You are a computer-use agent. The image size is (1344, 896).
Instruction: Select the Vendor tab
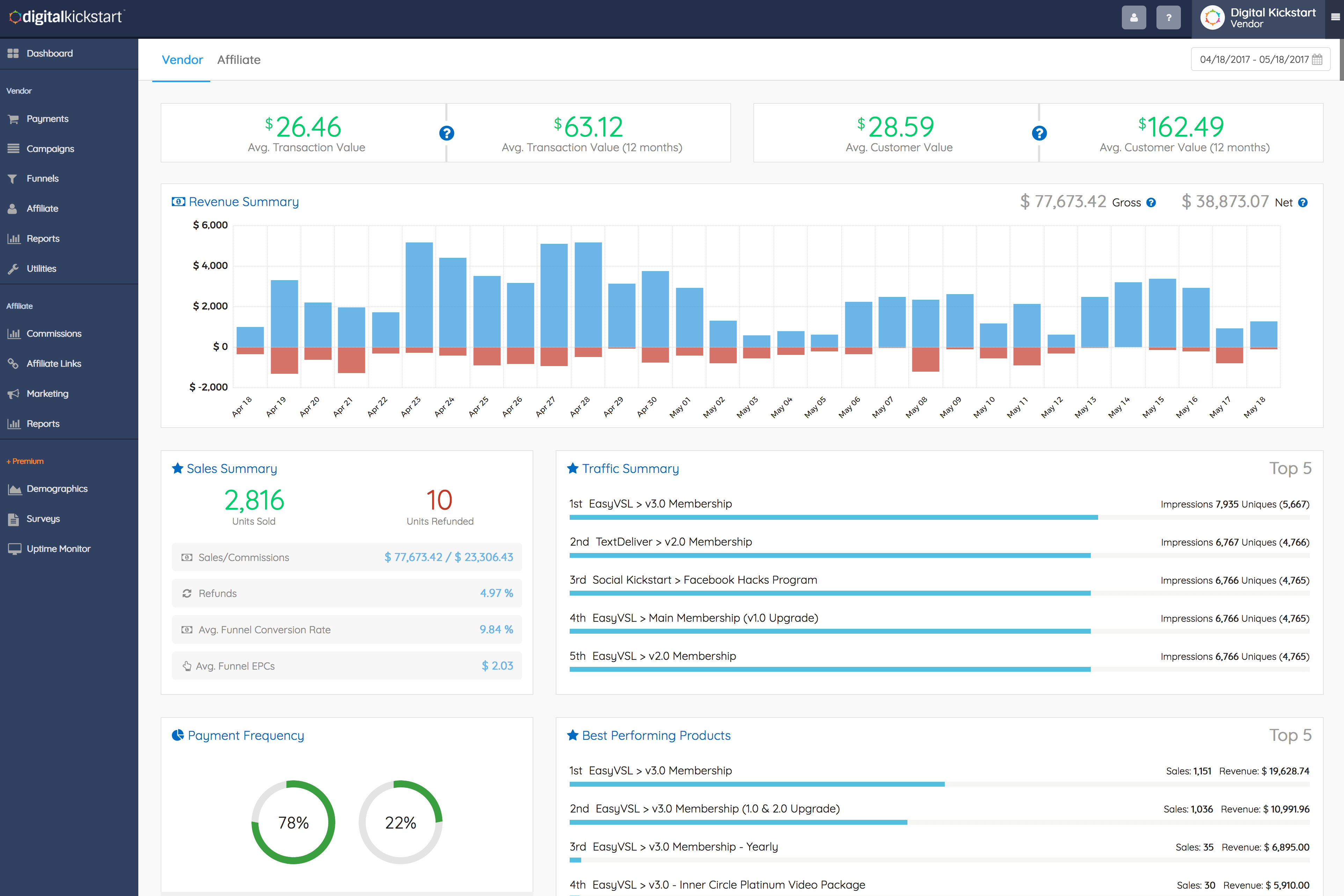pos(182,60)
